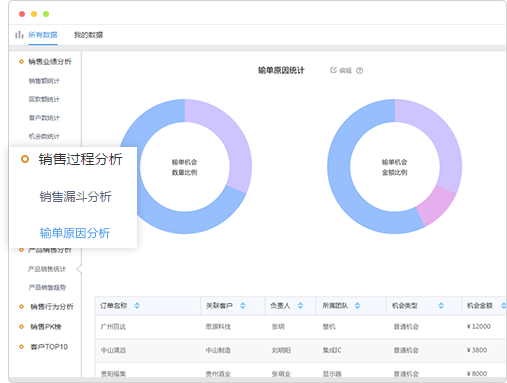This screenshot has width=507, height=383.
Task: Click the 刘明阳 owner cell
Action: click(281, 350)
